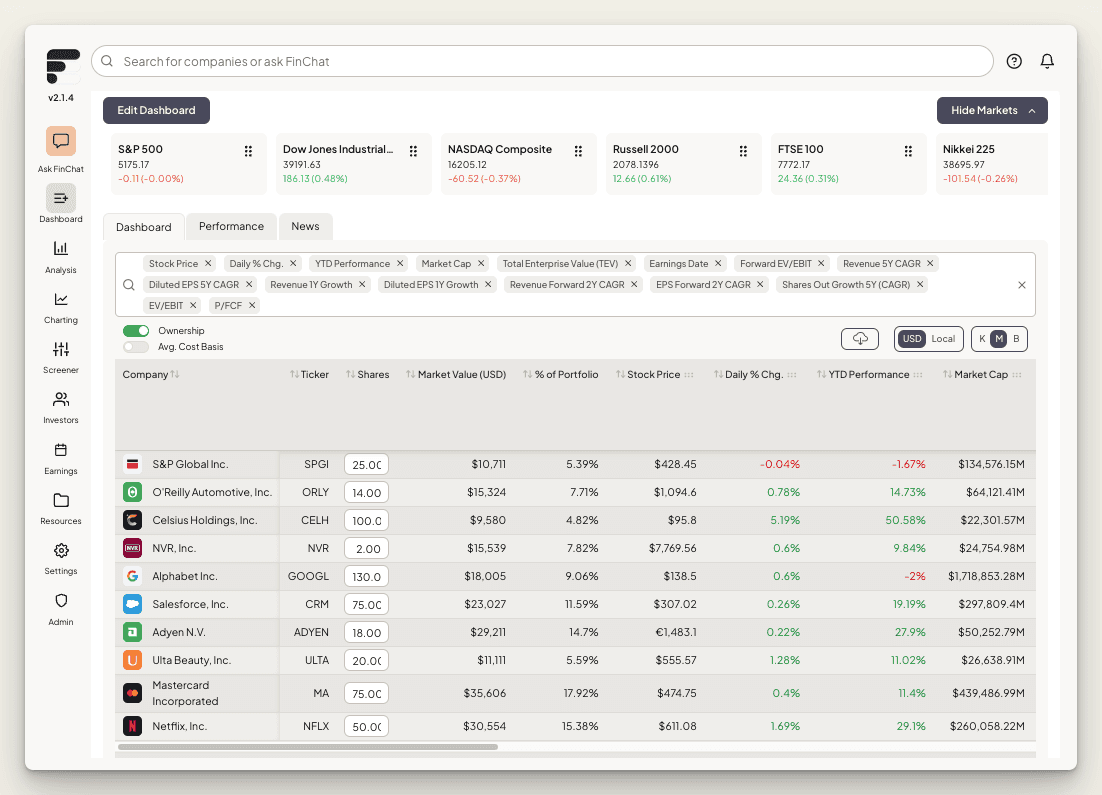Click the horizontal table scrollbar
The image size is (1102, 795).
click(308, 746)
